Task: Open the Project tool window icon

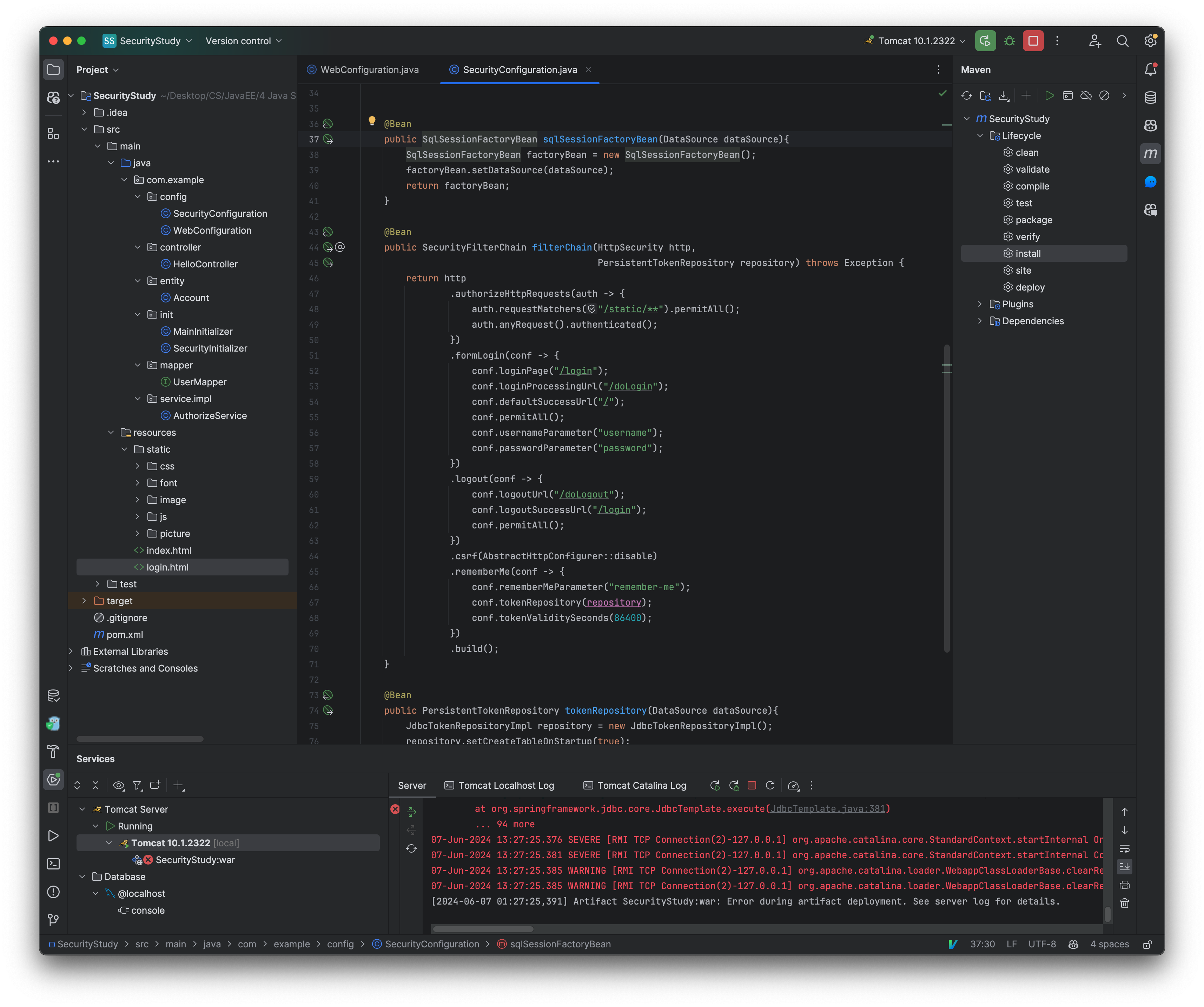Action: [x=53, y=70]
